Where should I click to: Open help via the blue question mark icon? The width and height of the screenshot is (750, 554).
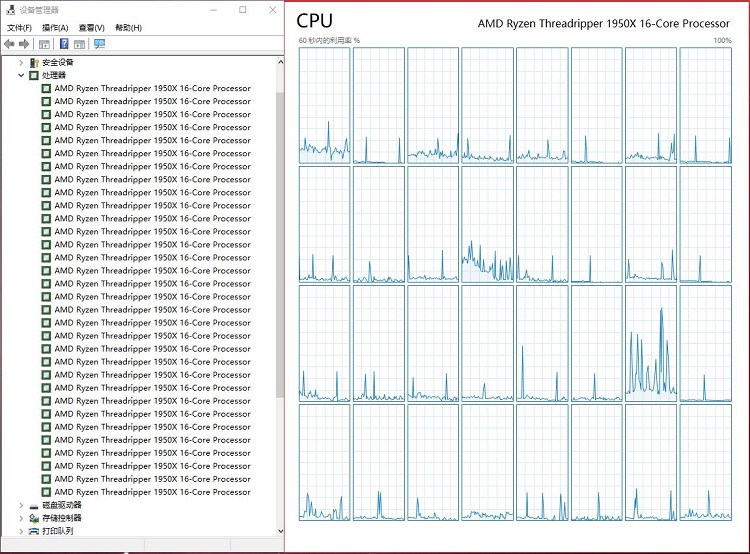coord(64,44)
